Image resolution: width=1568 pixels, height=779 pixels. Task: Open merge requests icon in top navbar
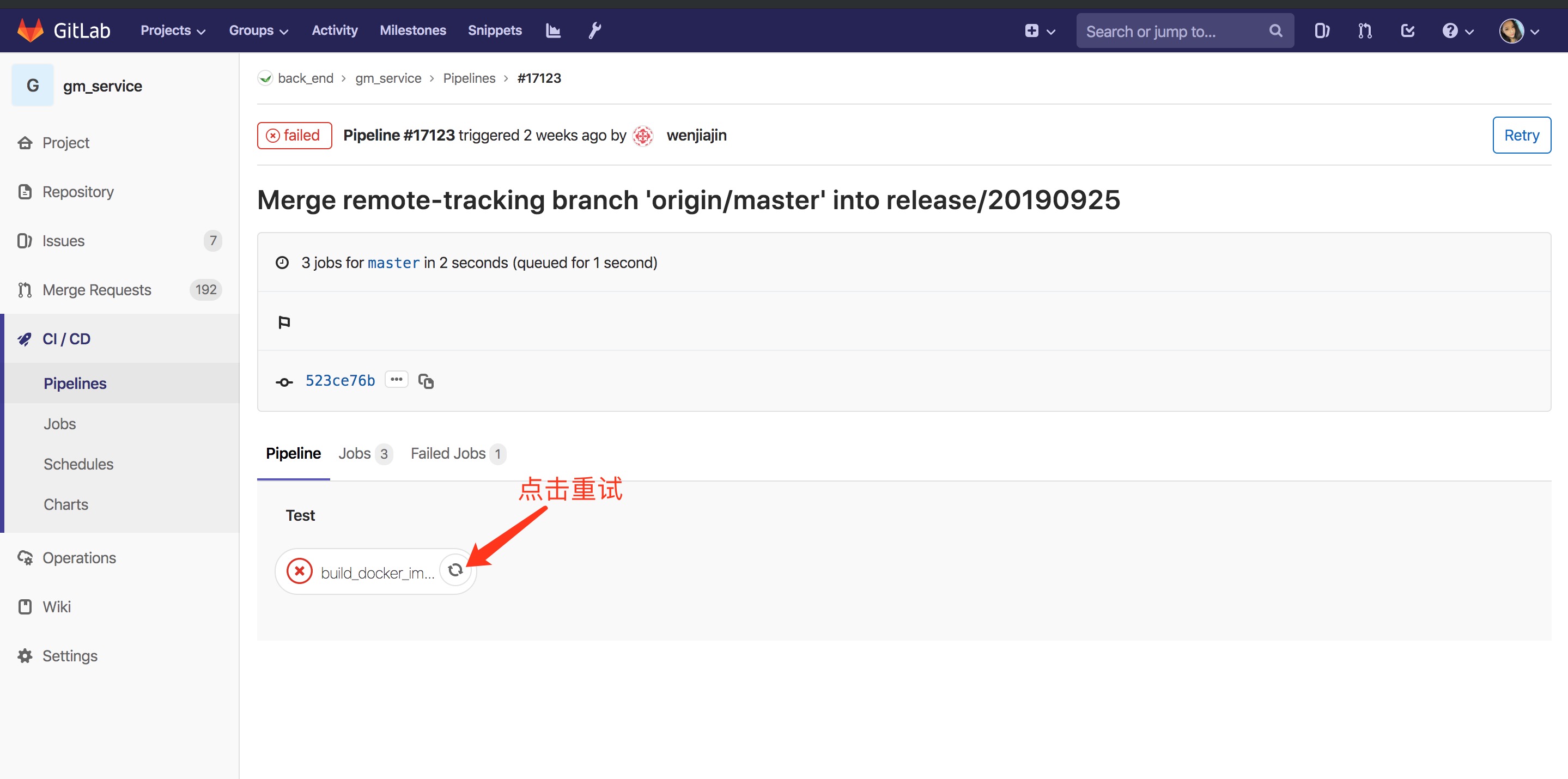coord(1365,31)
